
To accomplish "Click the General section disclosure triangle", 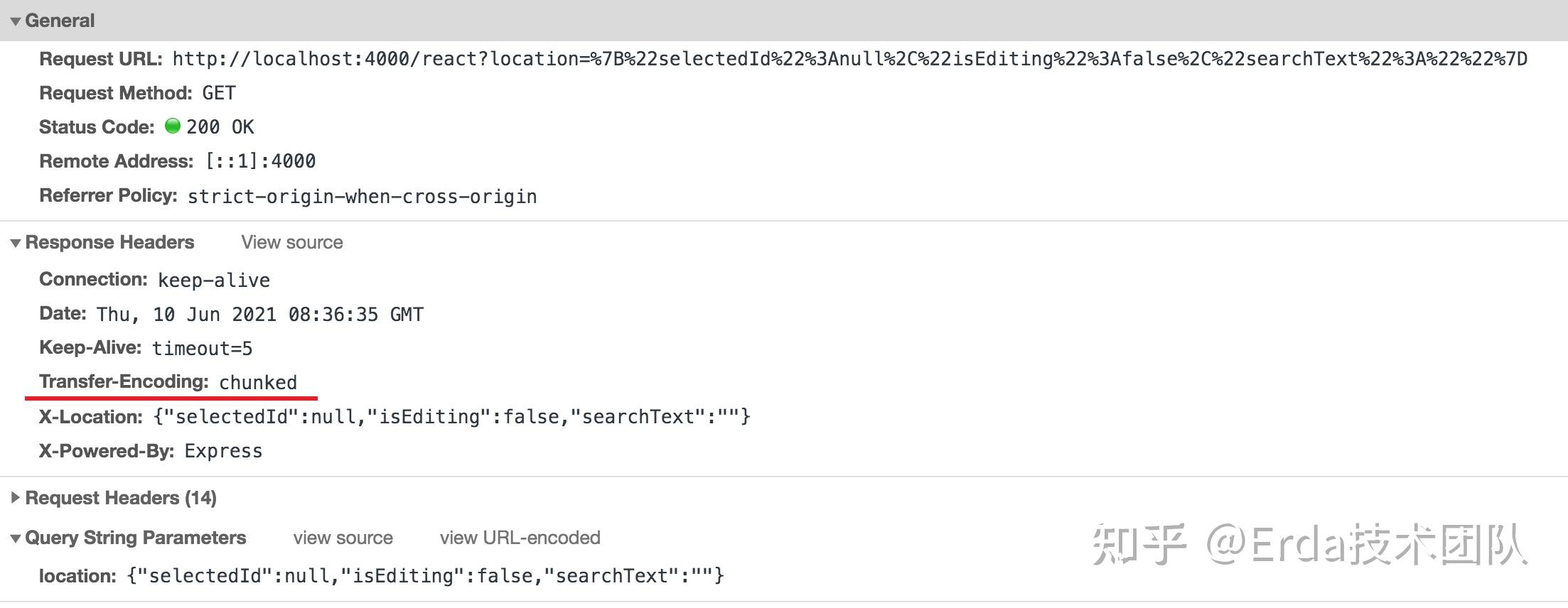I will pos(15,21).
